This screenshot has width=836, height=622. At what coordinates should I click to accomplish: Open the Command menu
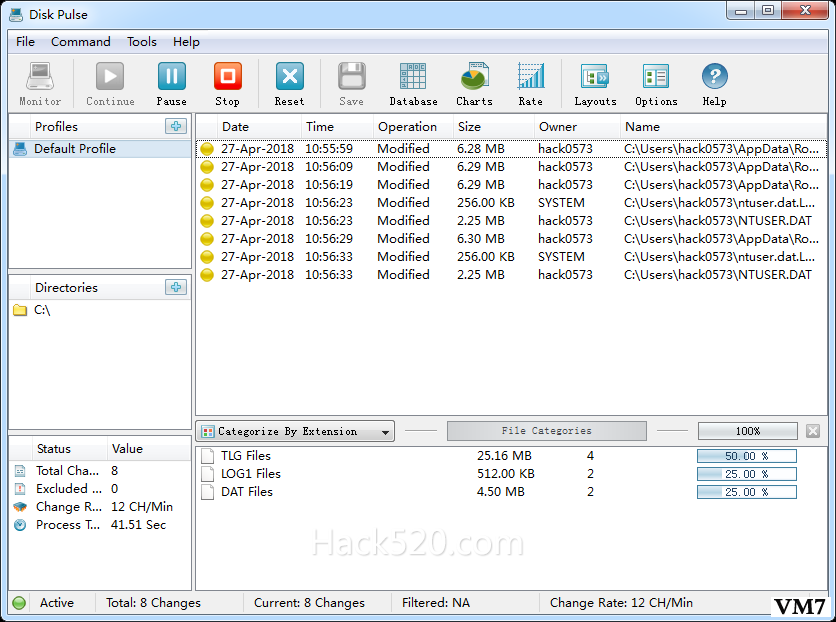coord(81,42)
